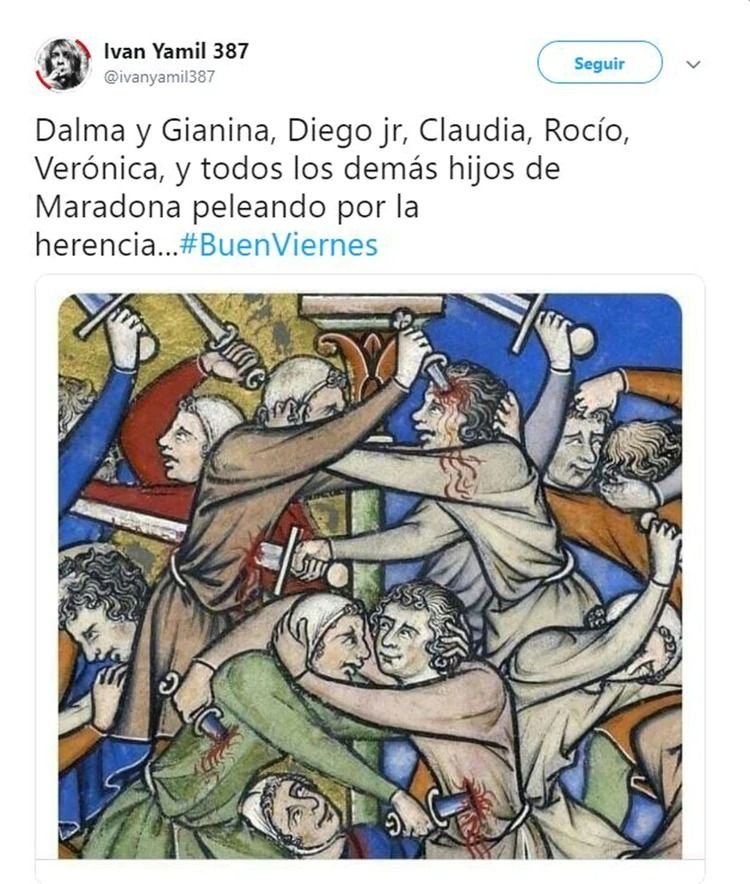Click the green-robed figure in the image

coord(271,733)
